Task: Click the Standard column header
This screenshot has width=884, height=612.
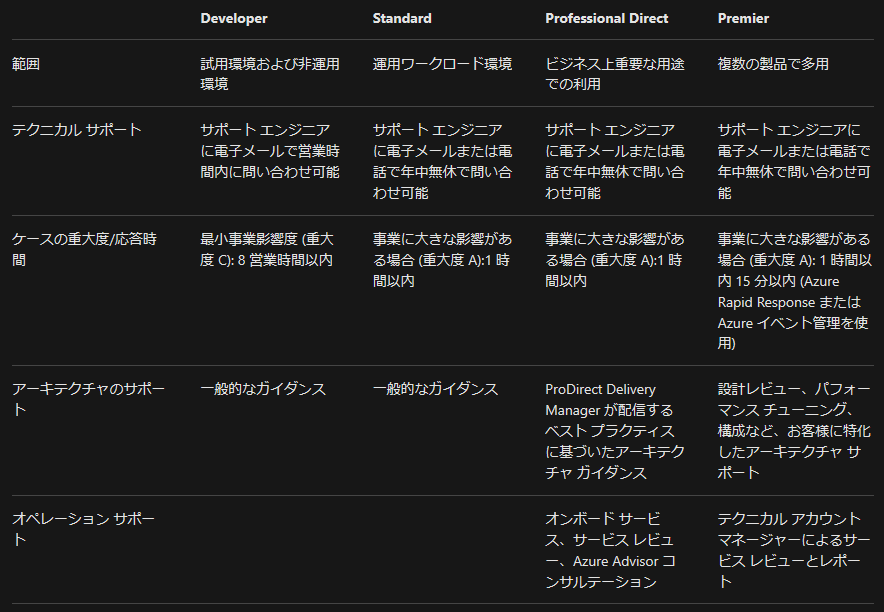Action: point(401,19)
